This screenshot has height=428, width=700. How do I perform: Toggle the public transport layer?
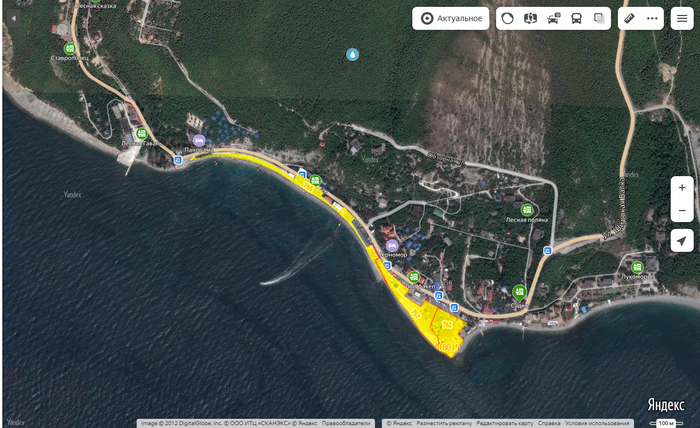click(x=577, y=18)
